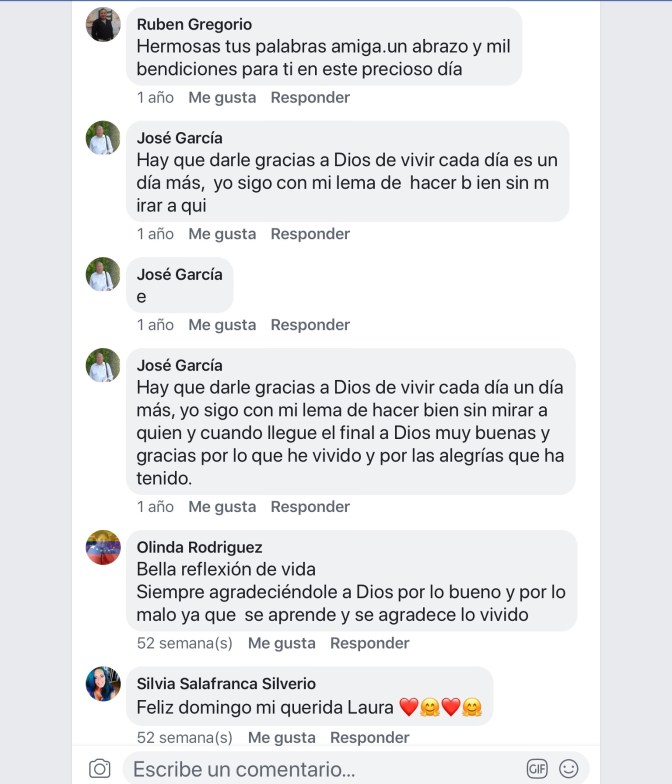Click Silvia Salafranca Silverio's profile photo
This screenshot has height=784, width=672.
(103, 683)
